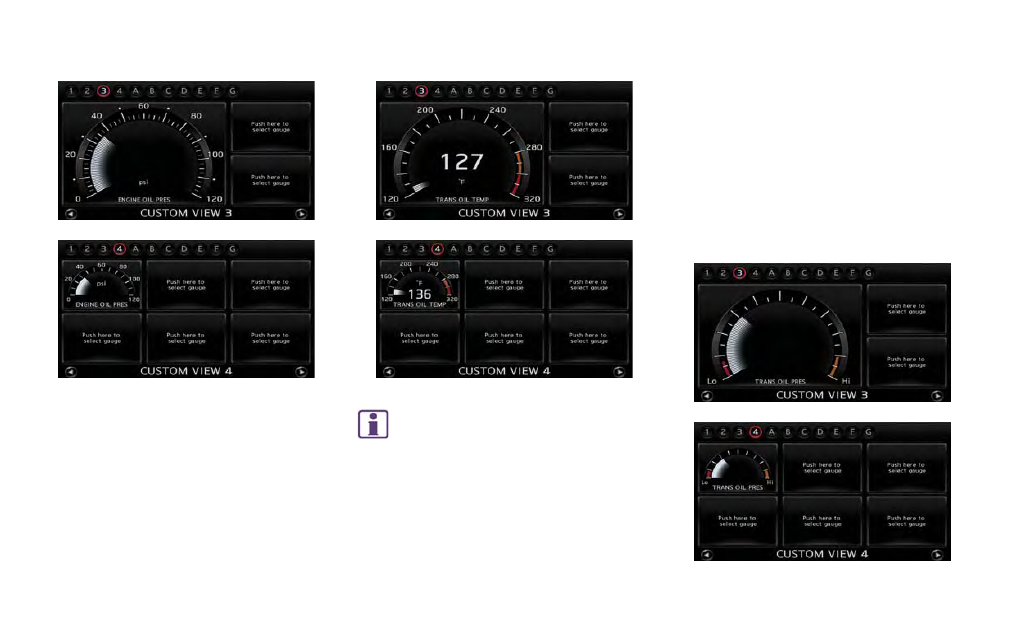The image size is (1010, 643).
Task: Tap right arrow on Engine Oil Pres View 3 screen
Action: tap(301, 213)
